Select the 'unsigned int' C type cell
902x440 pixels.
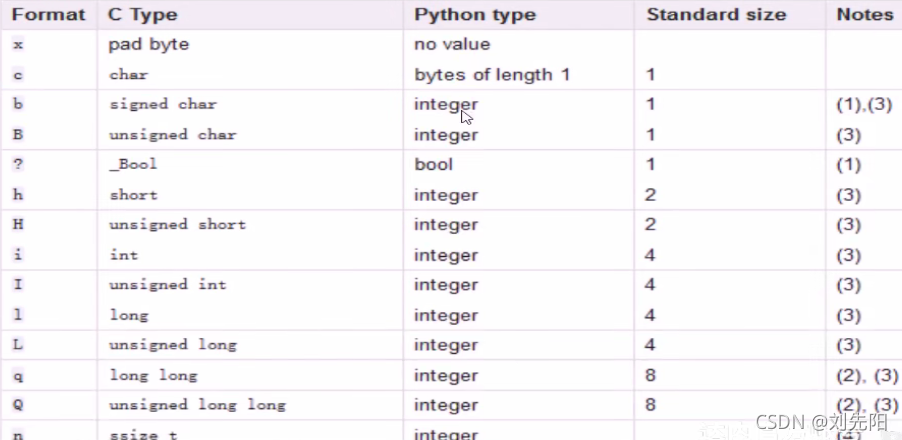coord(168,284)
